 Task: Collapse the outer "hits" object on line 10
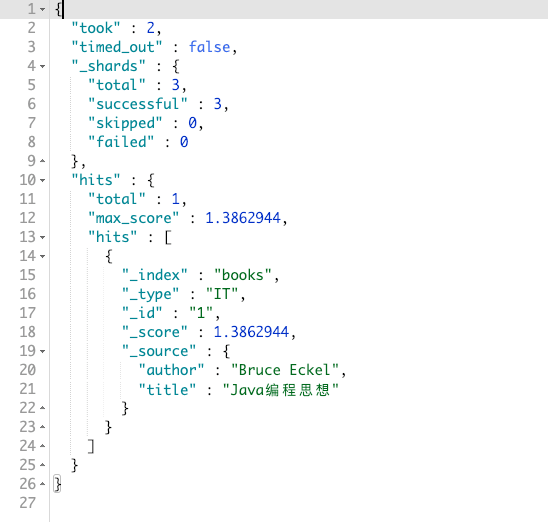[42, 180]
